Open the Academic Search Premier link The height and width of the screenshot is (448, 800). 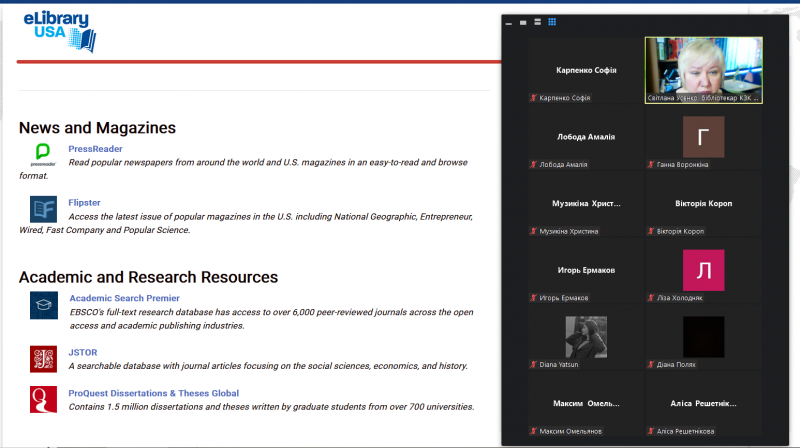click(124, 298)
